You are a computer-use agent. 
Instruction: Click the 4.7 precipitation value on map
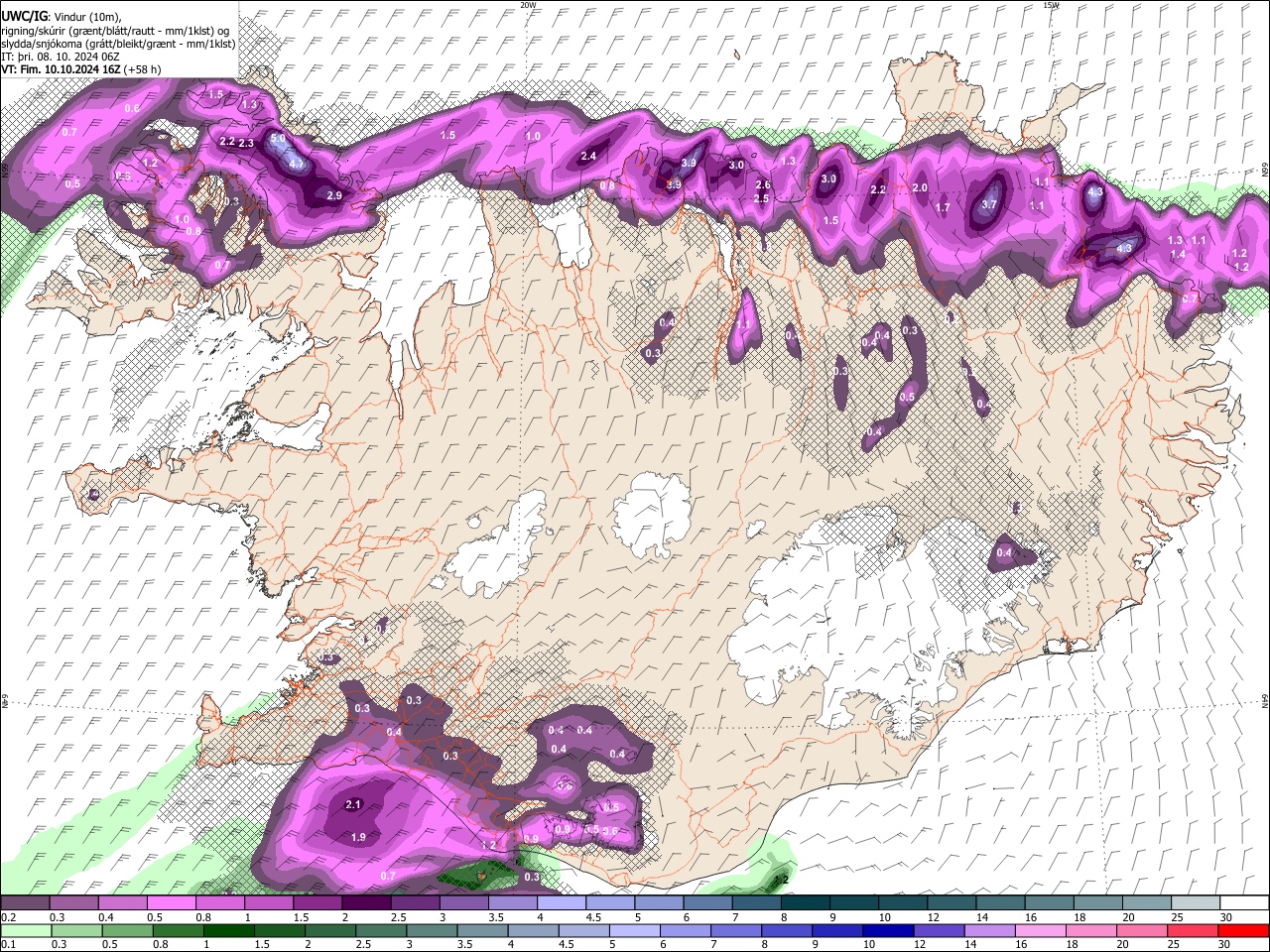point(296,164)
